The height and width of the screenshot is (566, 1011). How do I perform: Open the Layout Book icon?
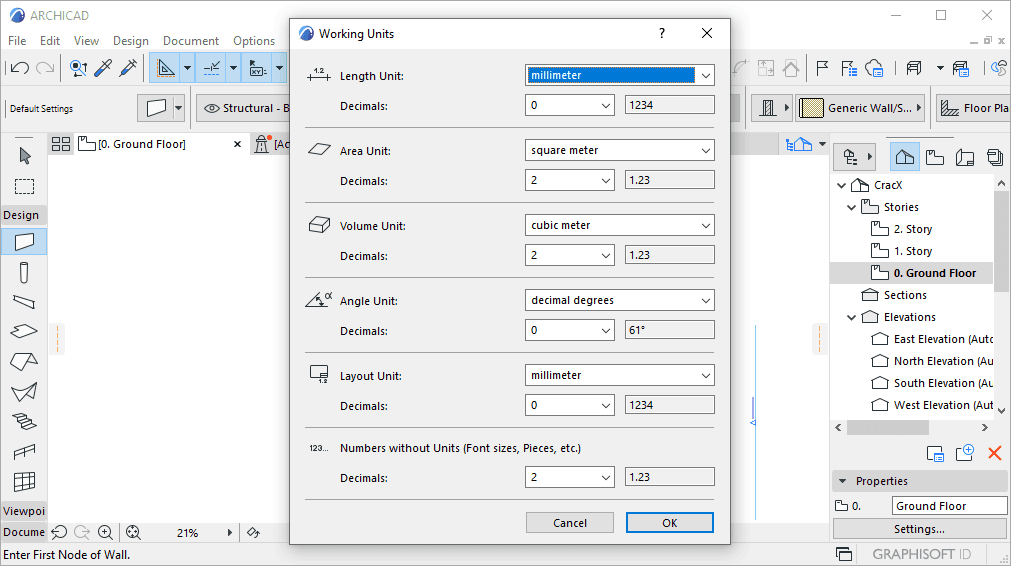click(x=965, y=157)
